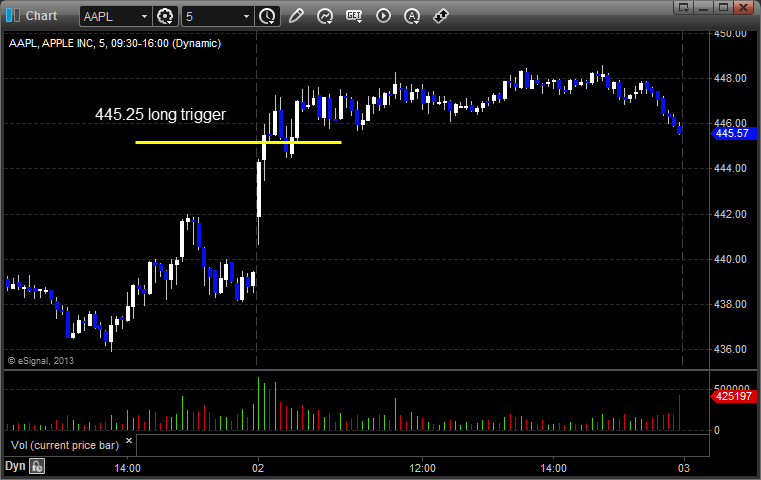Viewport: 761px width, 480px height.
Task: Click the symbol link icon in toolbar
Action: tap(441, 16)
